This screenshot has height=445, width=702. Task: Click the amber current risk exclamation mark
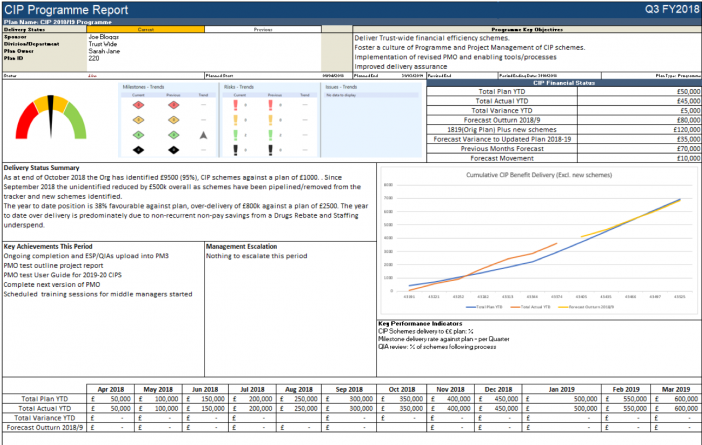[235, 120]
